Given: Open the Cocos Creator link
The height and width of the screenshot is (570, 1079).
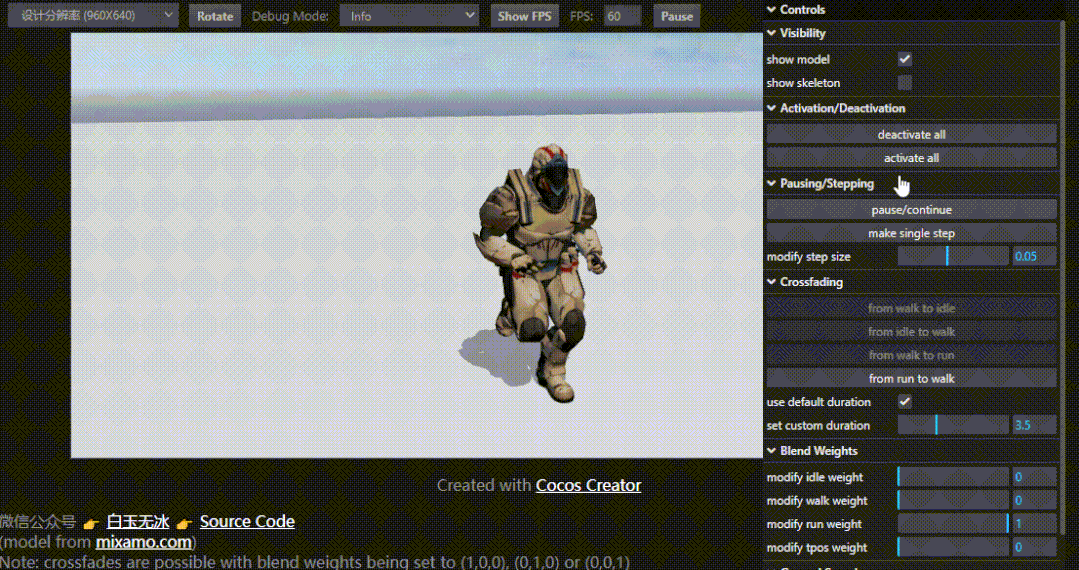Looking at the screenshot, I should point(588,485).
